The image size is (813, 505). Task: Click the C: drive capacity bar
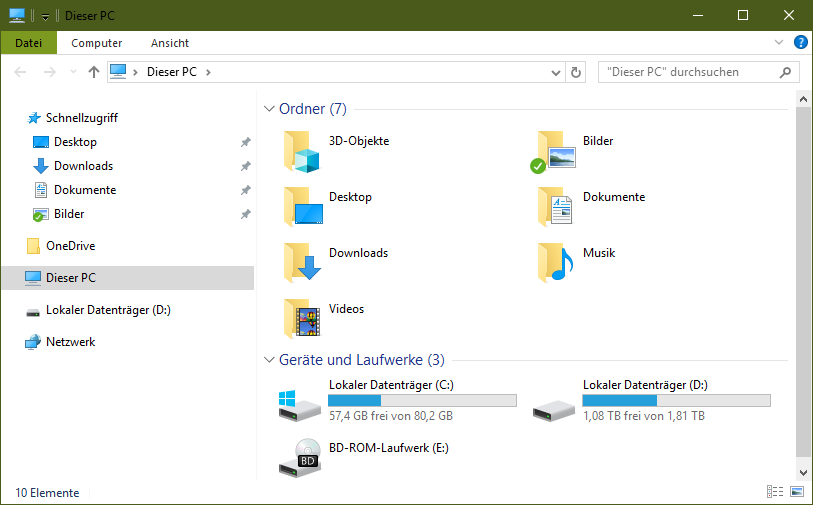(422, 400)
